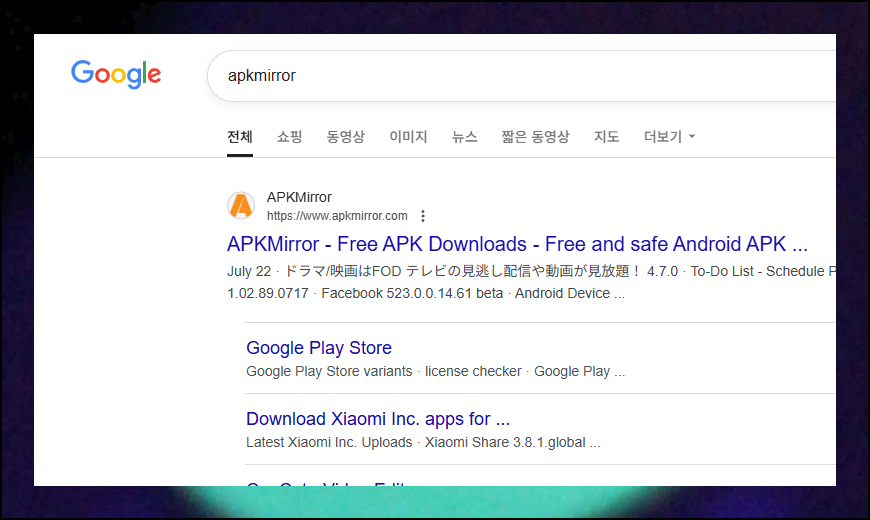This screenshot has width=870, height=520.
Task: Select the 짧은 동영상 tab
Action: tap(535, 137)
